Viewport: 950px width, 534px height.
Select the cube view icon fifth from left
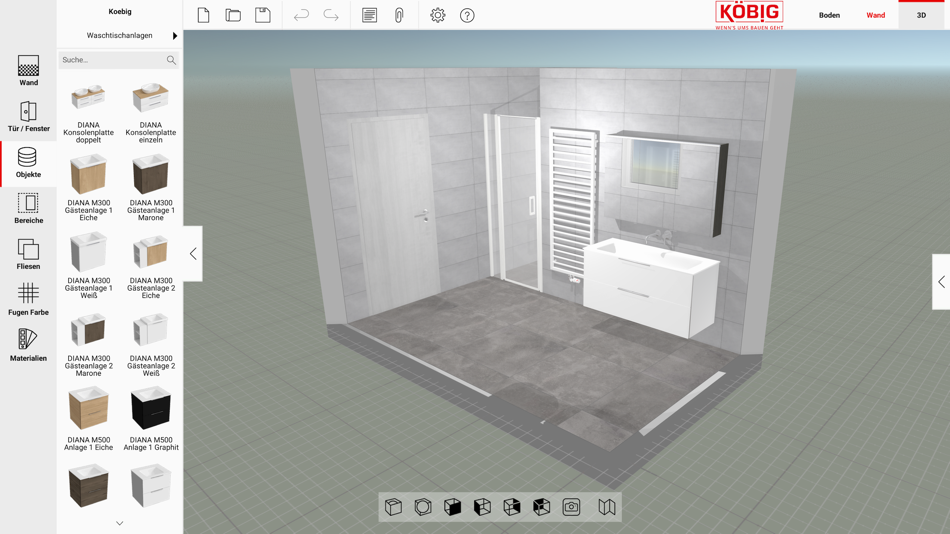click(x=512, y=507)
